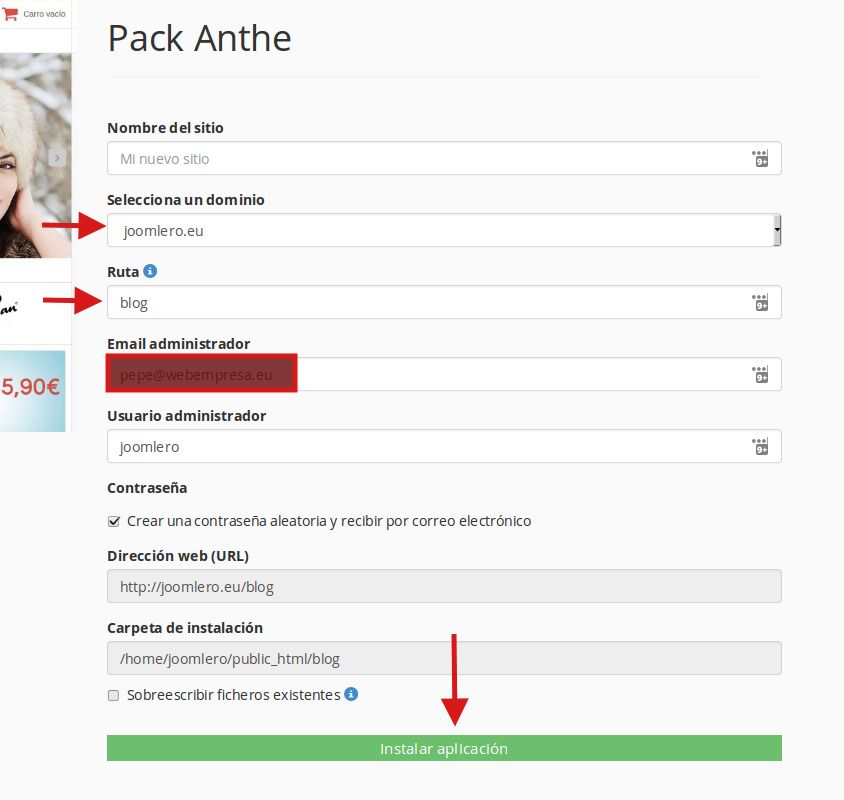
Task: Click the domain dropdown arrow
Action: [x=777, y=230]
